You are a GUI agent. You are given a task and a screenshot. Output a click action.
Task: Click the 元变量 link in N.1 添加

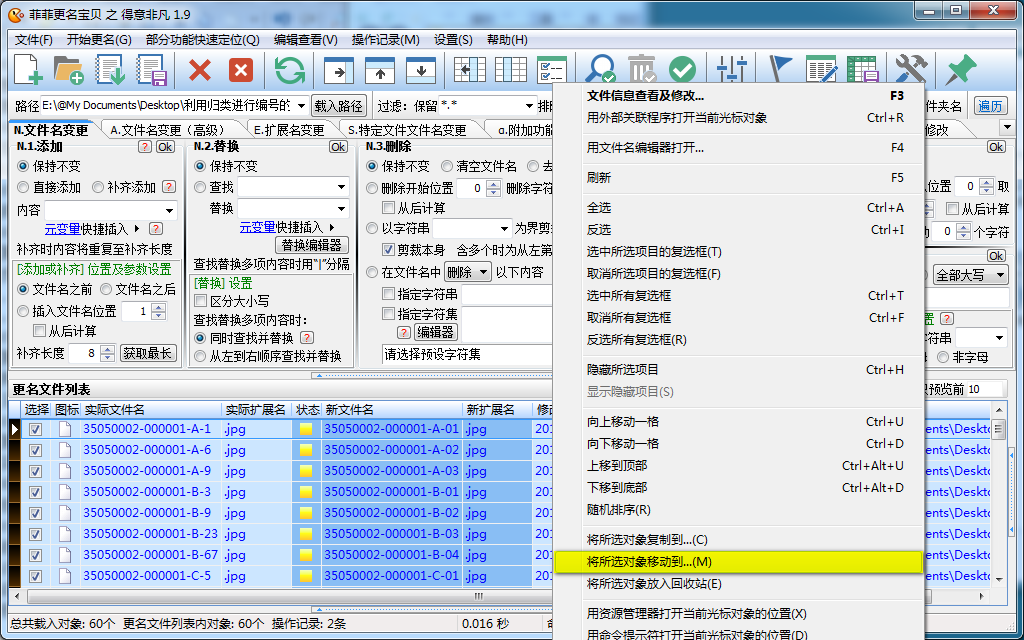(x=62, y=229)
